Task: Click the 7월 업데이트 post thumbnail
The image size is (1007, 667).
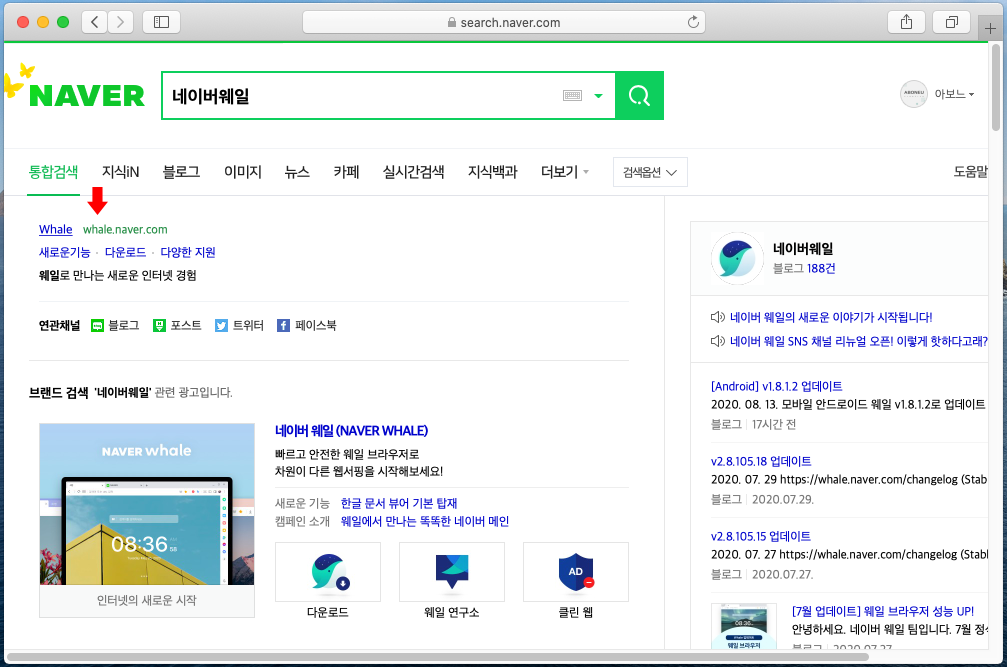Action: (x=744, y=627)
